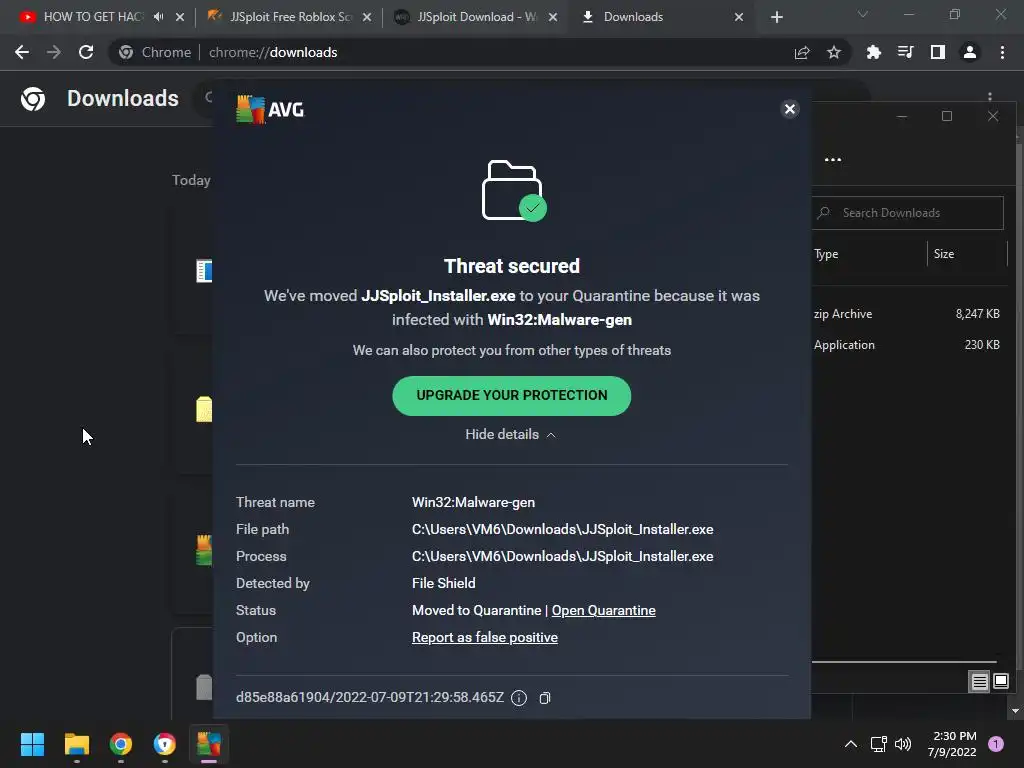
Task: Switch File Explorer to large icons view
Action: tap(1000, 682)
